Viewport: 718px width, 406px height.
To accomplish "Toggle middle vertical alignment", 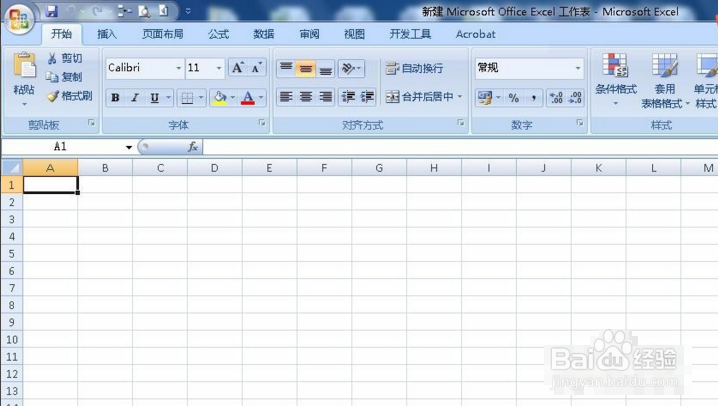I will coord(305,69).
